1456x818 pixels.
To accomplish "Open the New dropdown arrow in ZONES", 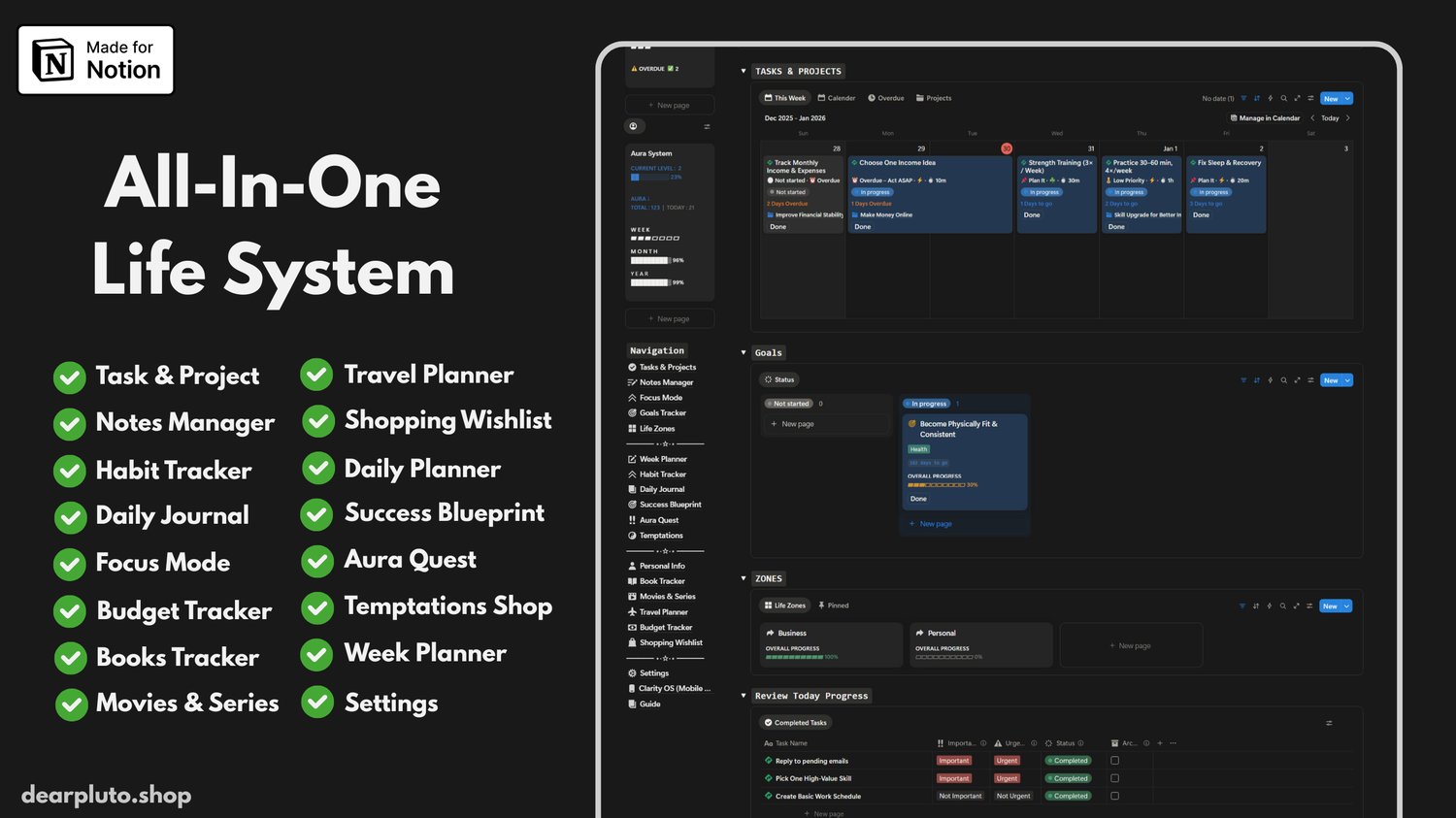I will [1346, 606].
